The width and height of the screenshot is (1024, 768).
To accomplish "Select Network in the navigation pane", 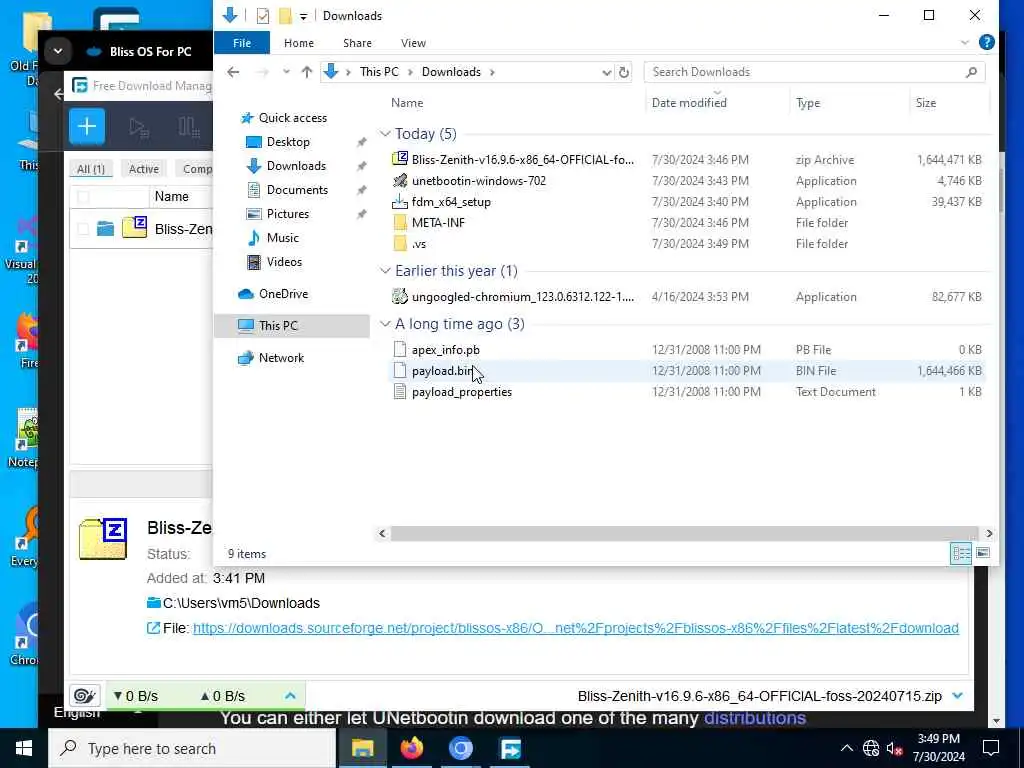I will tap(281, 358).
